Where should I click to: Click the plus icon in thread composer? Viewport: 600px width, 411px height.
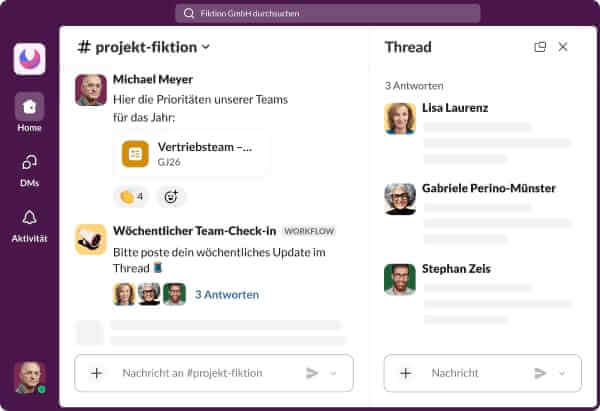tap(406, 373)
